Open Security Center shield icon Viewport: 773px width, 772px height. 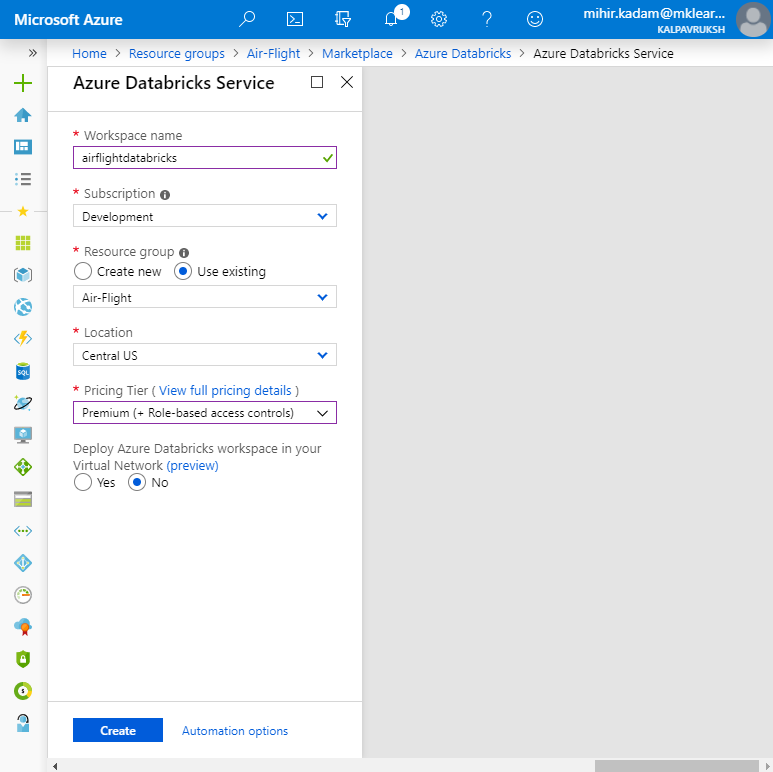point(23,659)
